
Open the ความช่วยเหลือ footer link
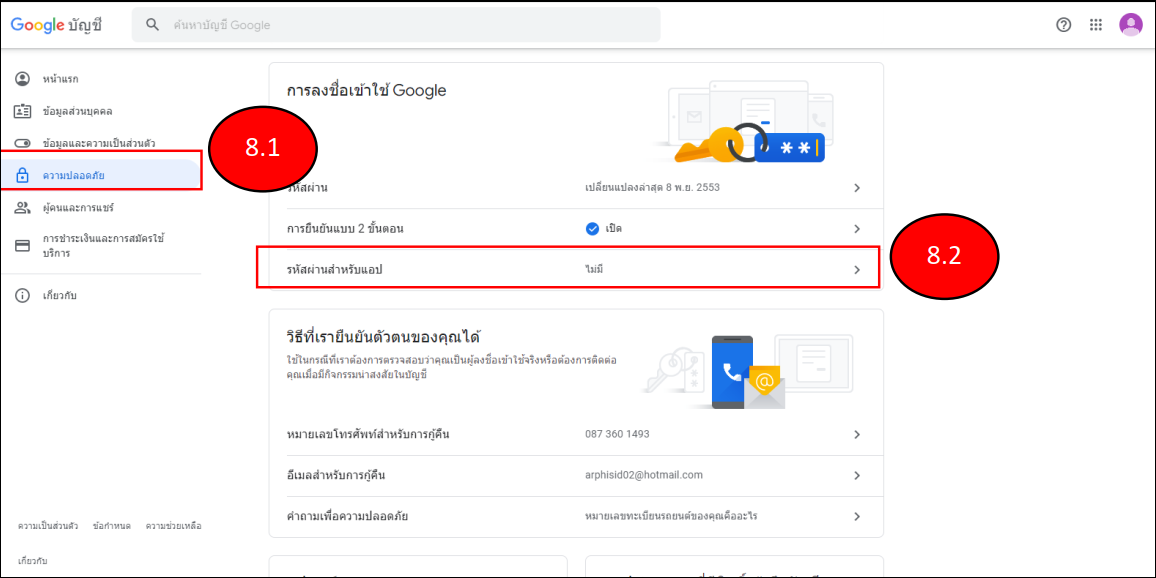coord(173,526)
